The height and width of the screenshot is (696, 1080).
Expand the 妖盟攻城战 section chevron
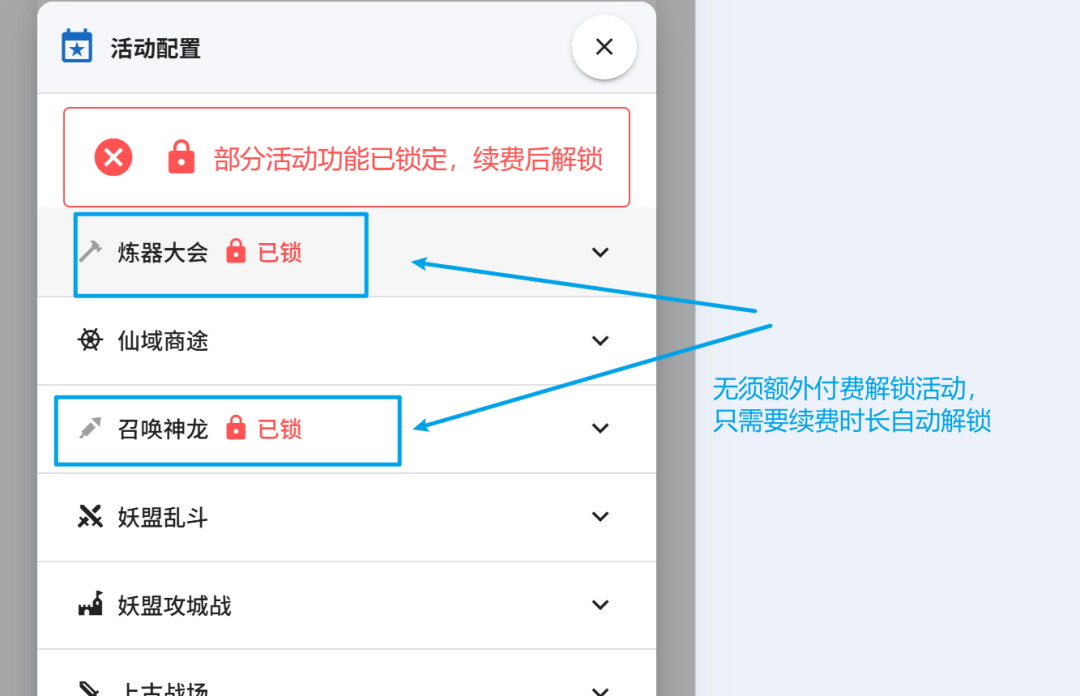pos(600,605)
